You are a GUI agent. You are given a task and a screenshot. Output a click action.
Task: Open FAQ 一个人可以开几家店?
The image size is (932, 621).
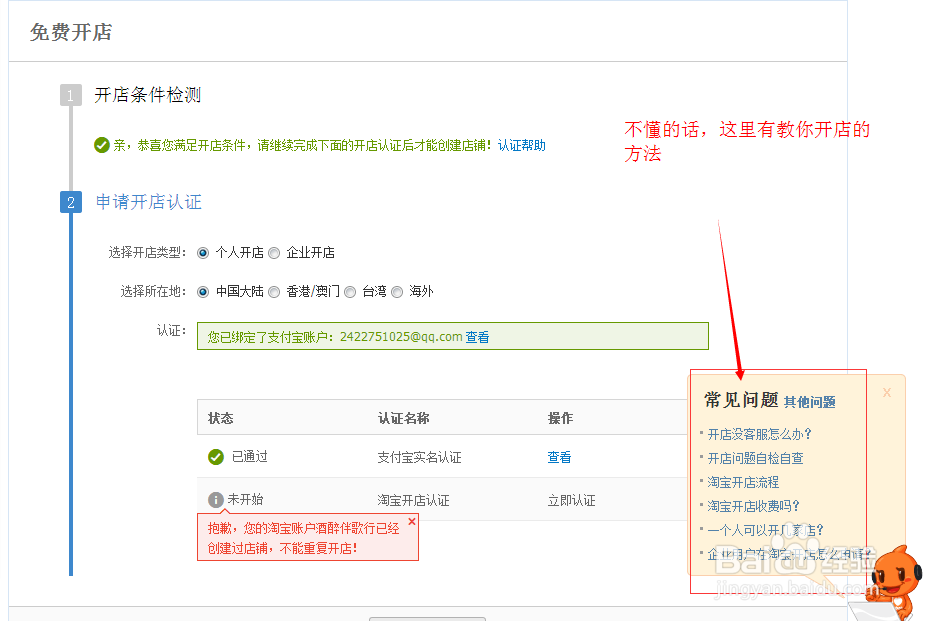[x=766, y=529]
